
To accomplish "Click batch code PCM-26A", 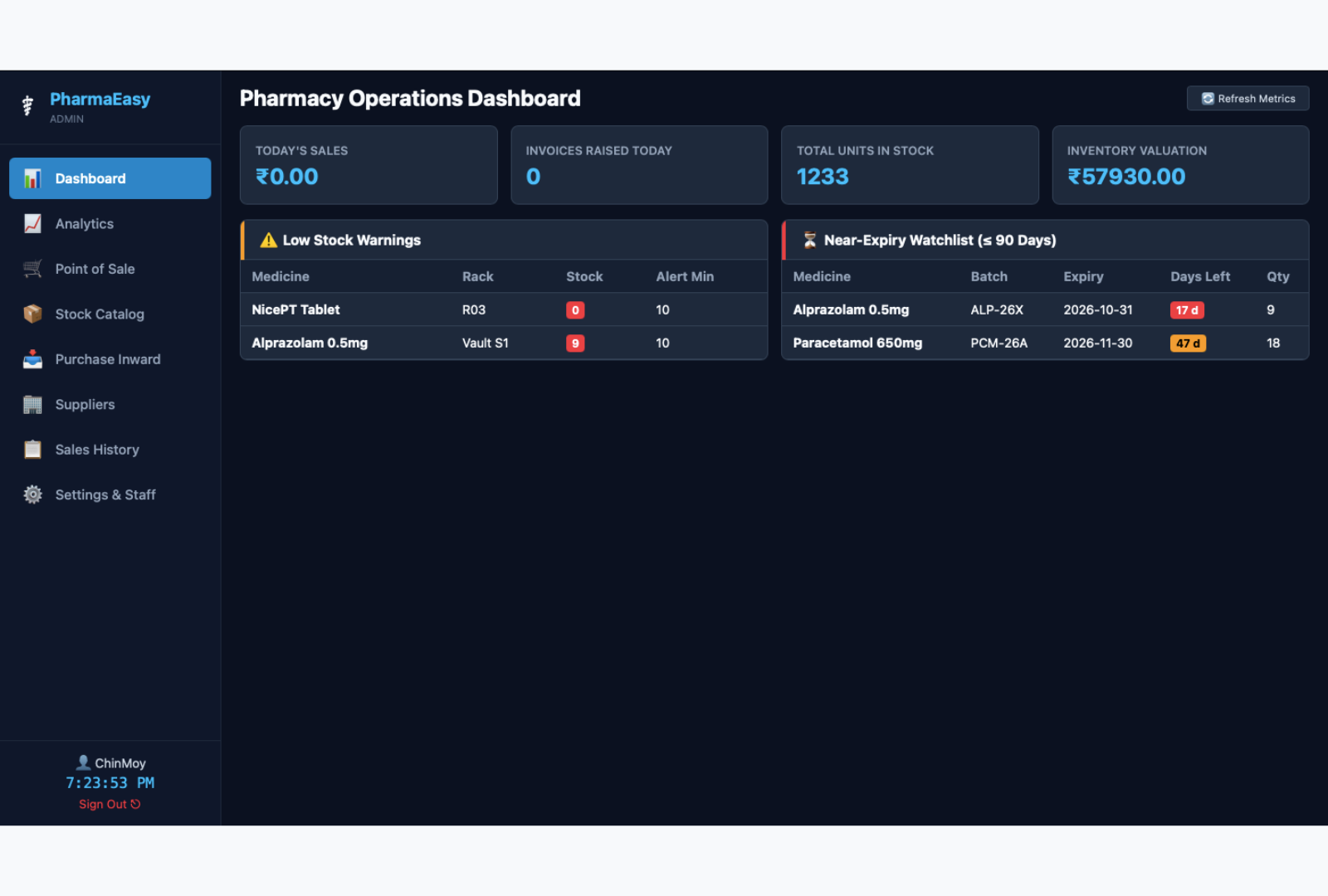I will [x=998, y=343].
